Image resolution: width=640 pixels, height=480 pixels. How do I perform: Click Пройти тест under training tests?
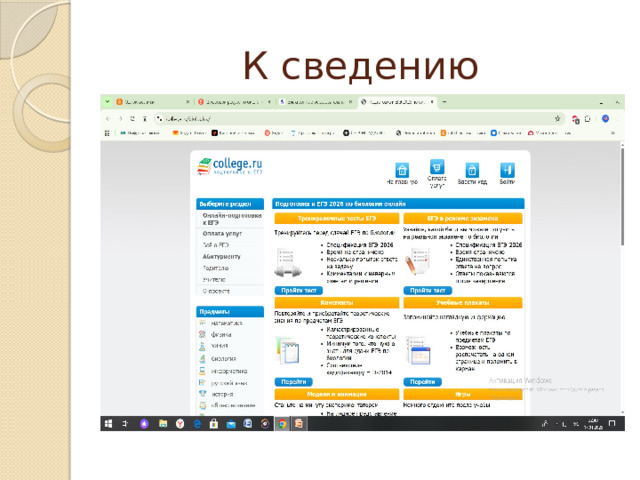pos(299,290)
